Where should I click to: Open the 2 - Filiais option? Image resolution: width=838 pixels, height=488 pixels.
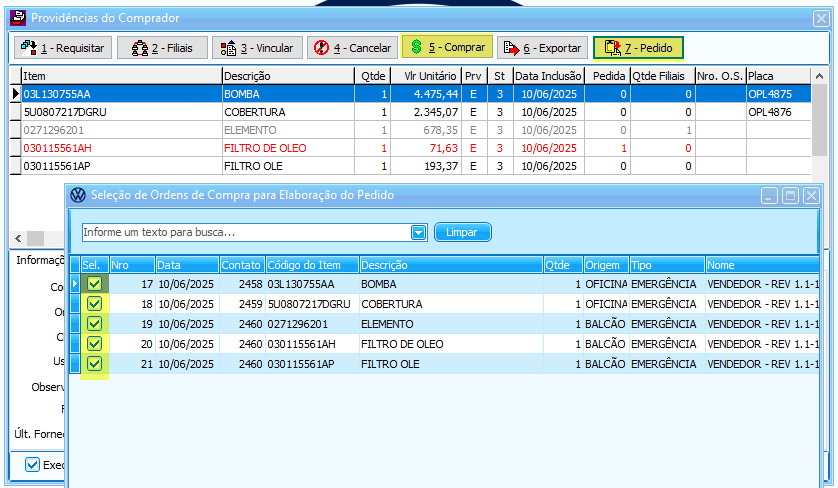(162, 48)
